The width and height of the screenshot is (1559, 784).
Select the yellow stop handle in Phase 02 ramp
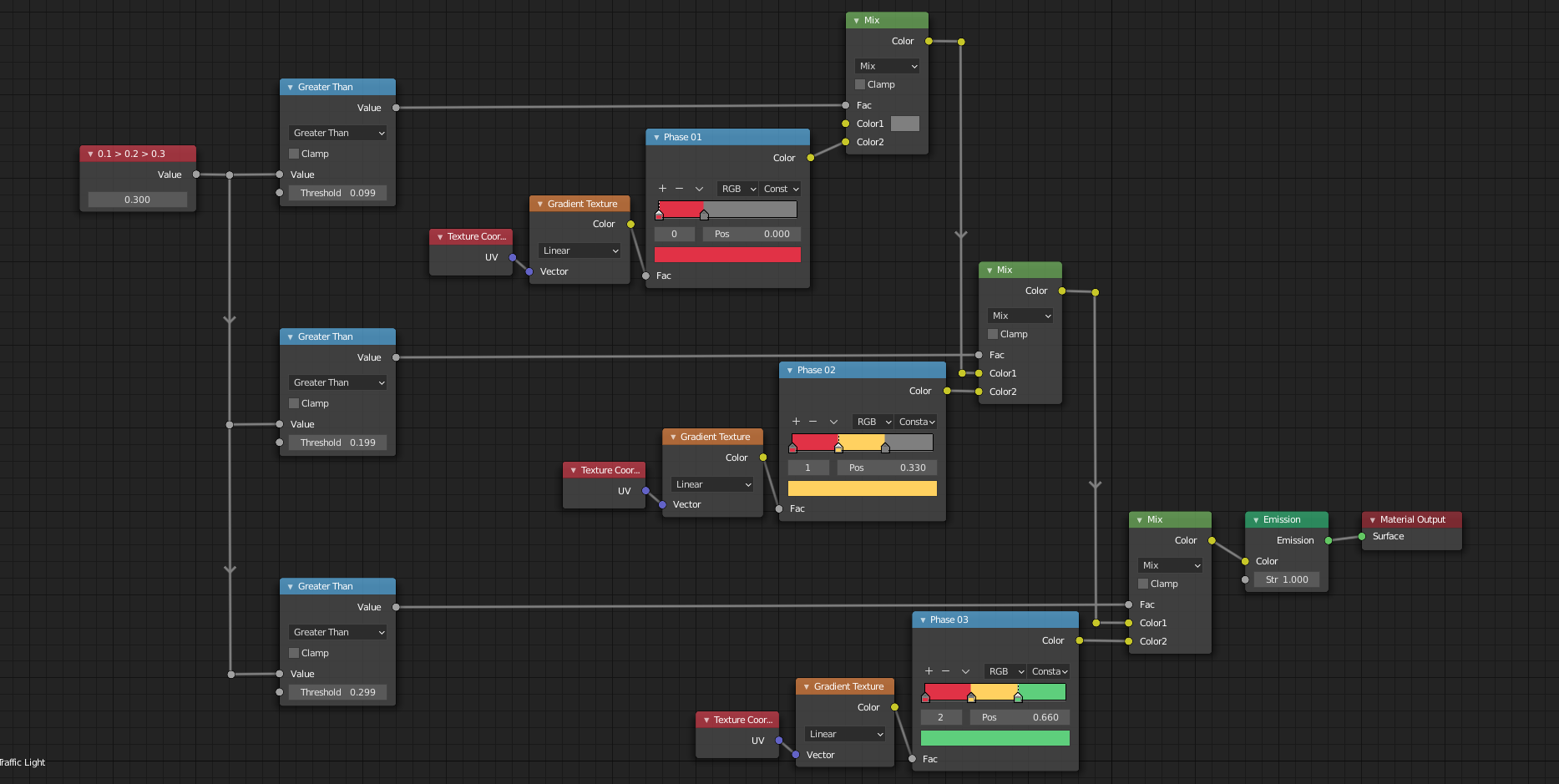(838, 448)
